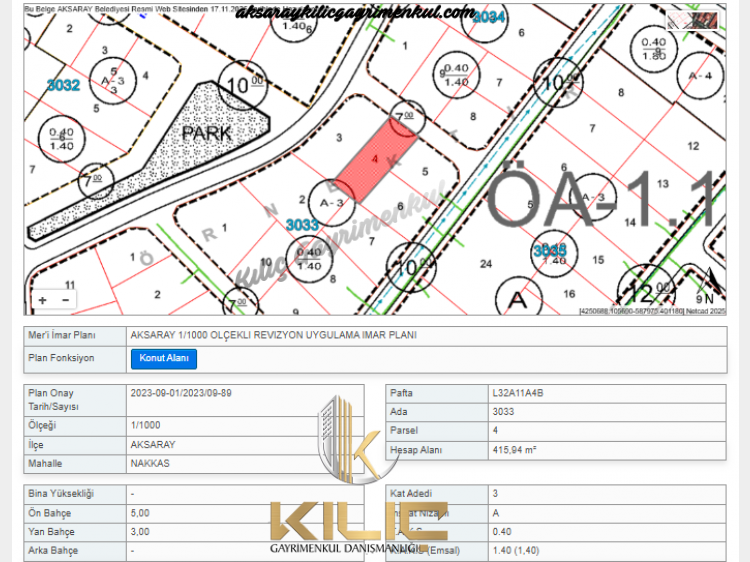Click block number 3032 label
The height and width of the screenshot is (562, 750).
63,86
